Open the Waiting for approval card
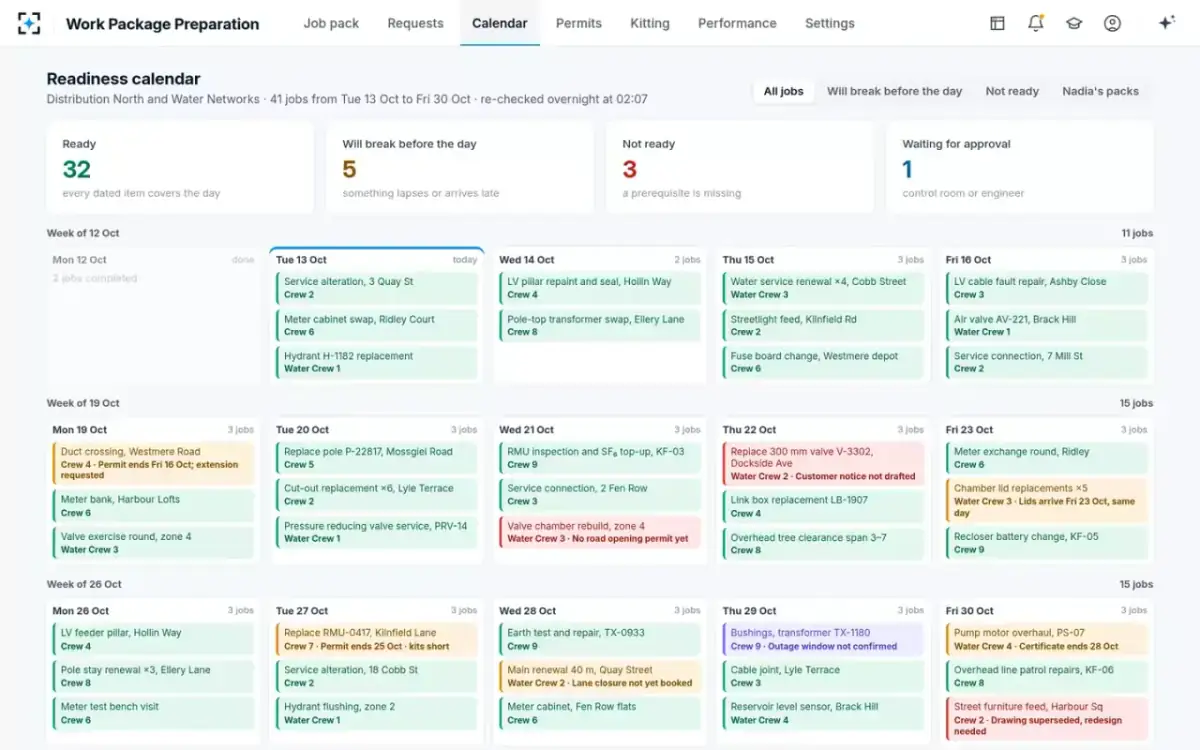Viewport: 1200px width, 750px height. pyautogui.click(x=1020, y=167)
